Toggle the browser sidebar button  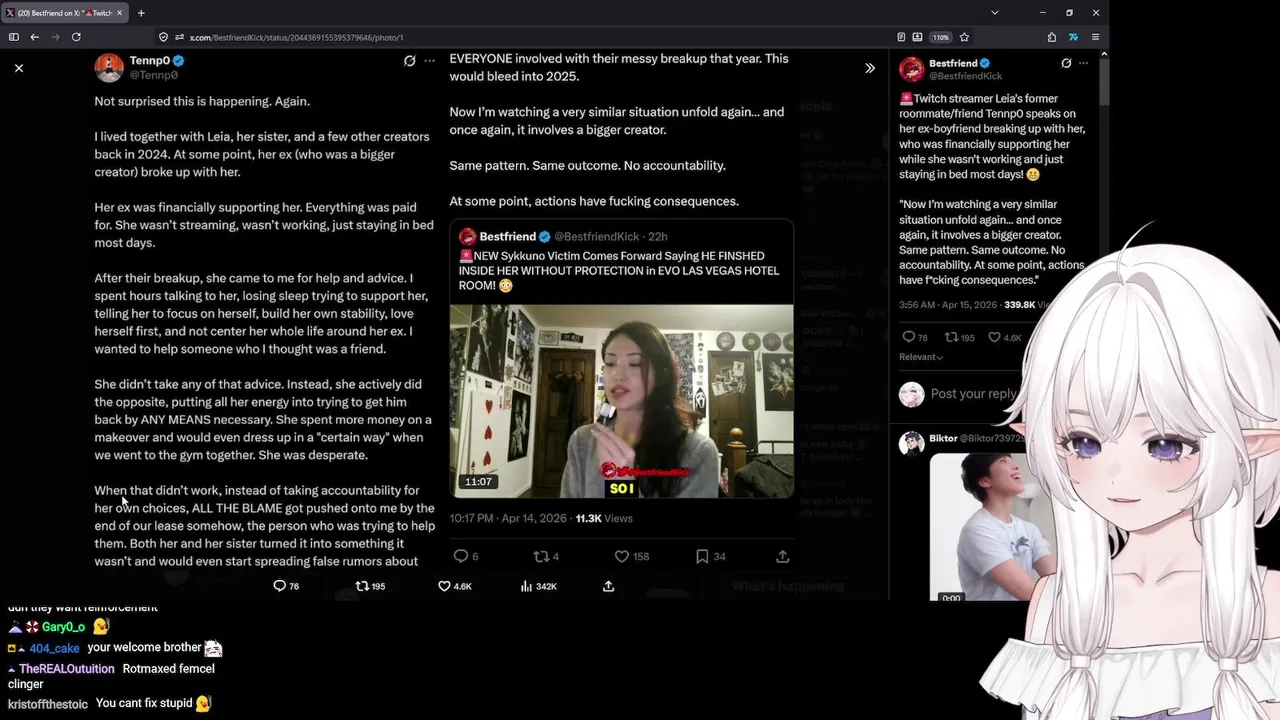point(13,37)
